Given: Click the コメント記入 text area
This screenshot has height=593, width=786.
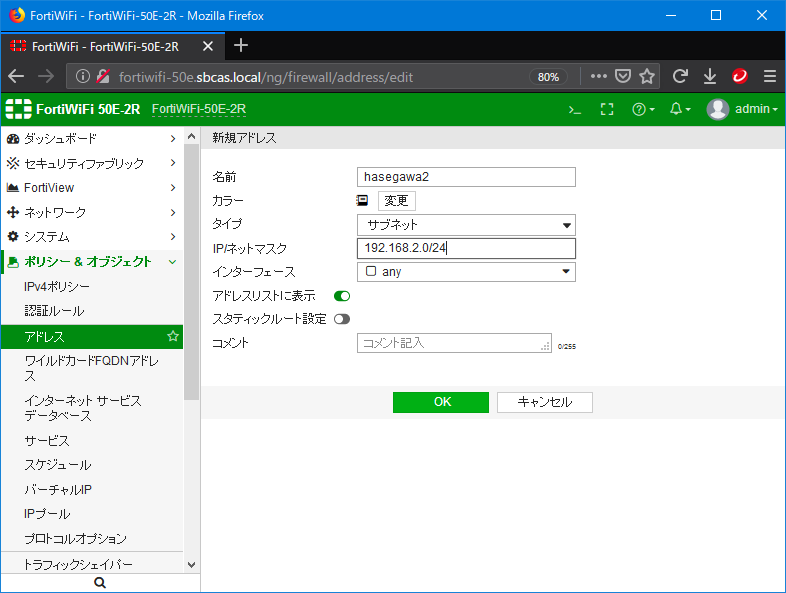Looking at the screenshot, I should (x=454, y=343).
